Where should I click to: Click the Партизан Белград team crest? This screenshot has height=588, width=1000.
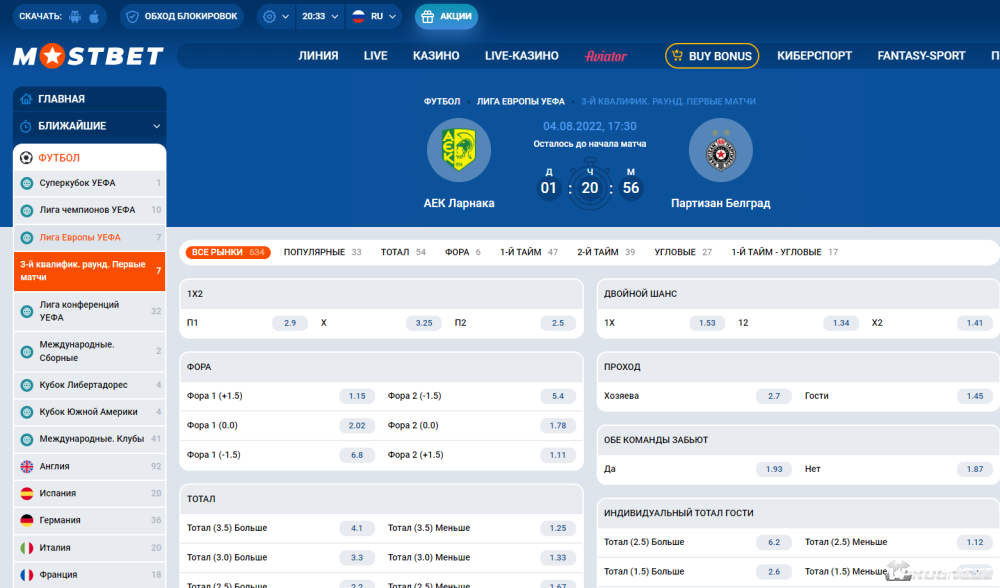(720, 150)
